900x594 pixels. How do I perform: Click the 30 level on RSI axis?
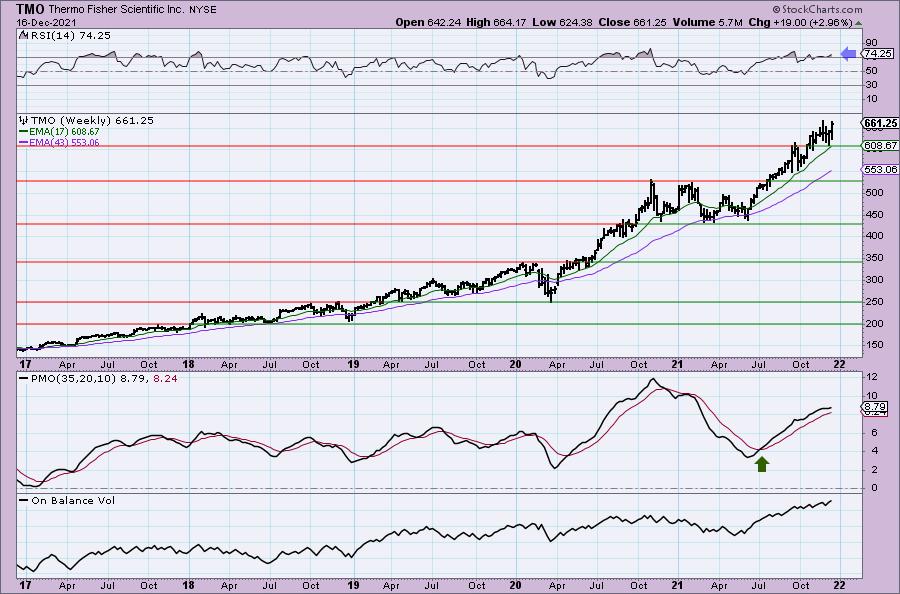point(871,85)
